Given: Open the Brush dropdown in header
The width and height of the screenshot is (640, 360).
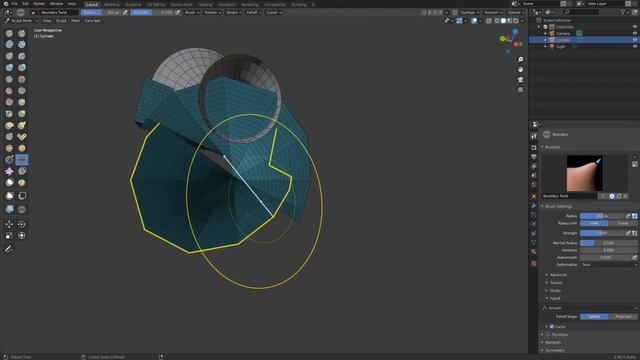Looking at the screenshot, I should click(192, 12).
